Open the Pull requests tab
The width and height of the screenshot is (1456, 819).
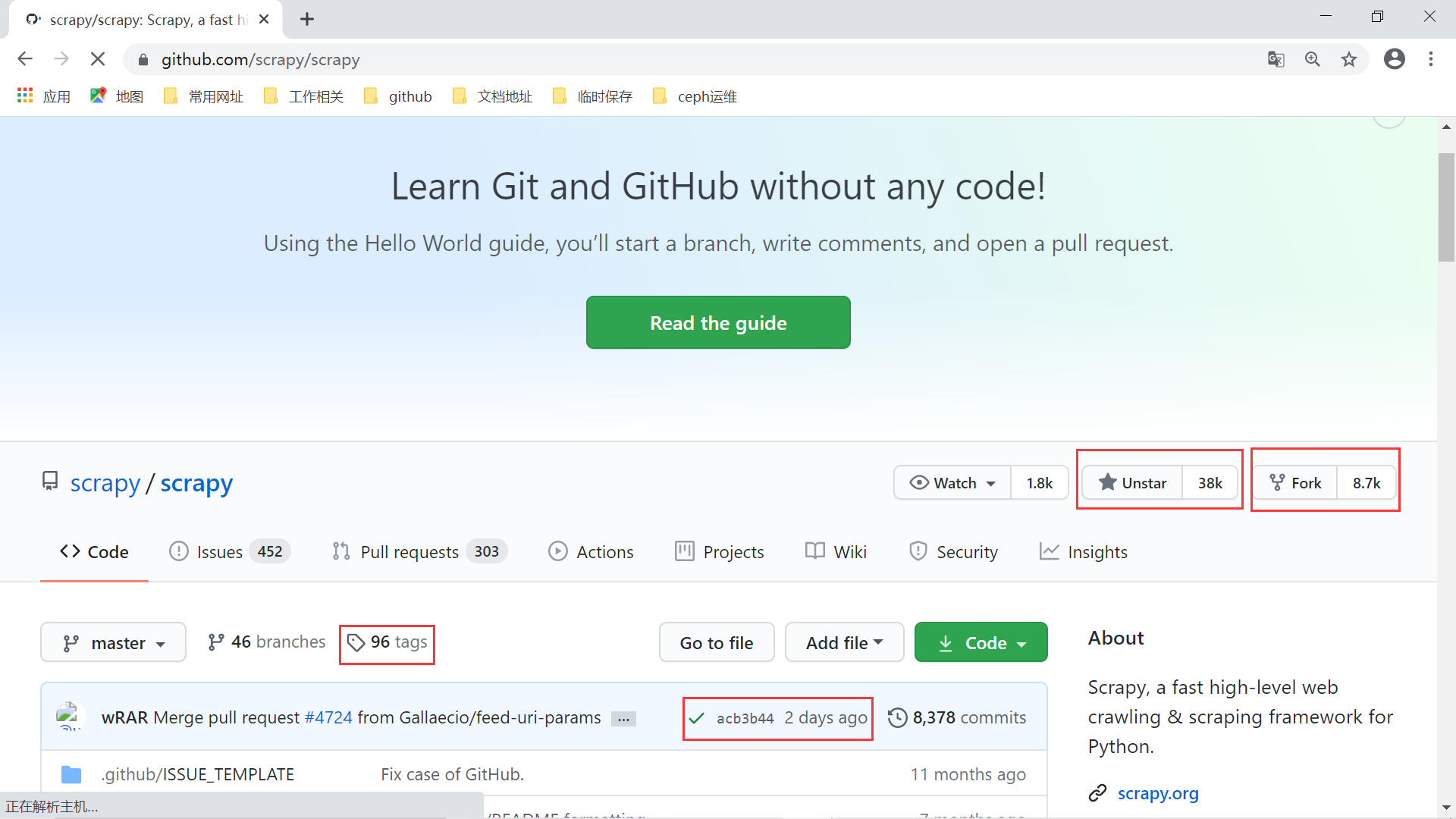pyautogui.click(x=419, y=552)
